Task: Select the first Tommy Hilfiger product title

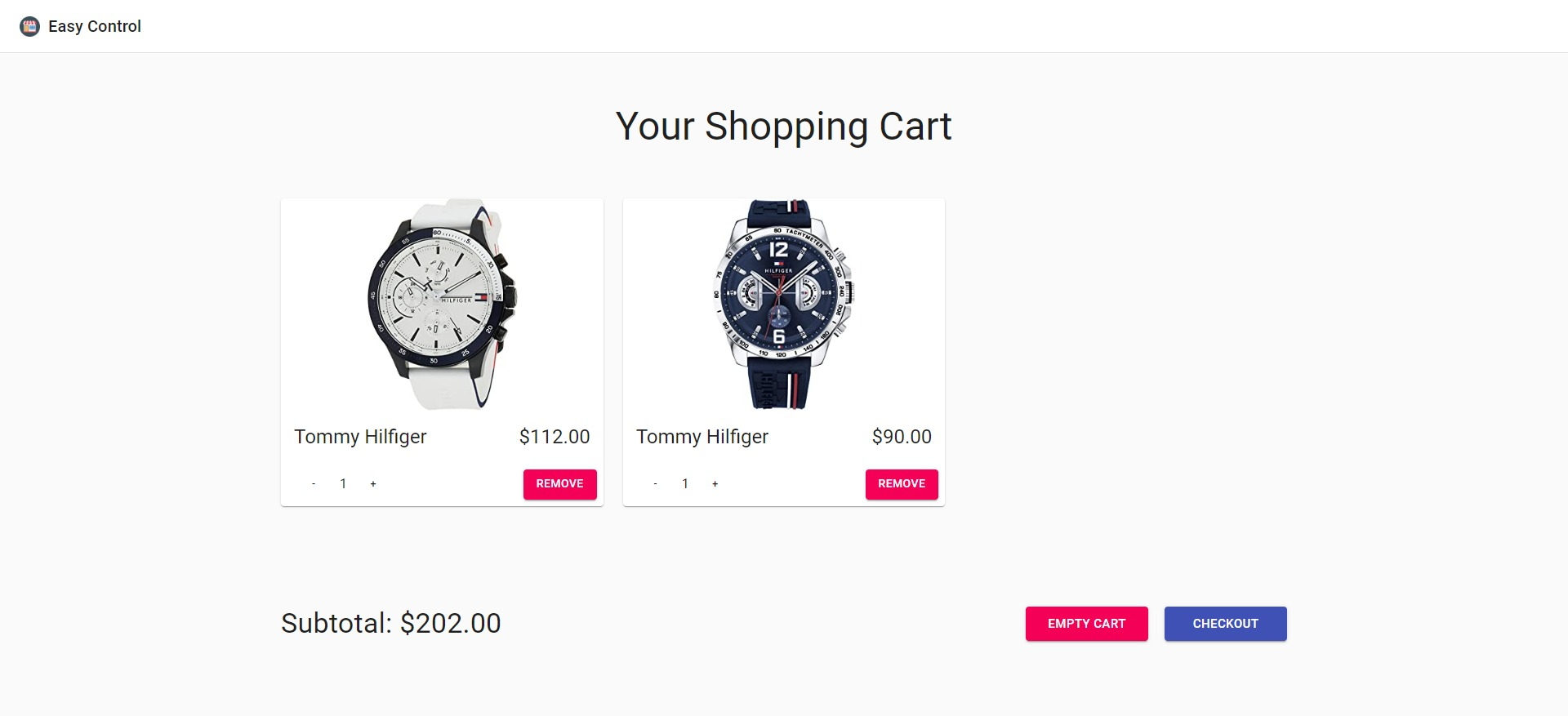Action: [360, 436]
